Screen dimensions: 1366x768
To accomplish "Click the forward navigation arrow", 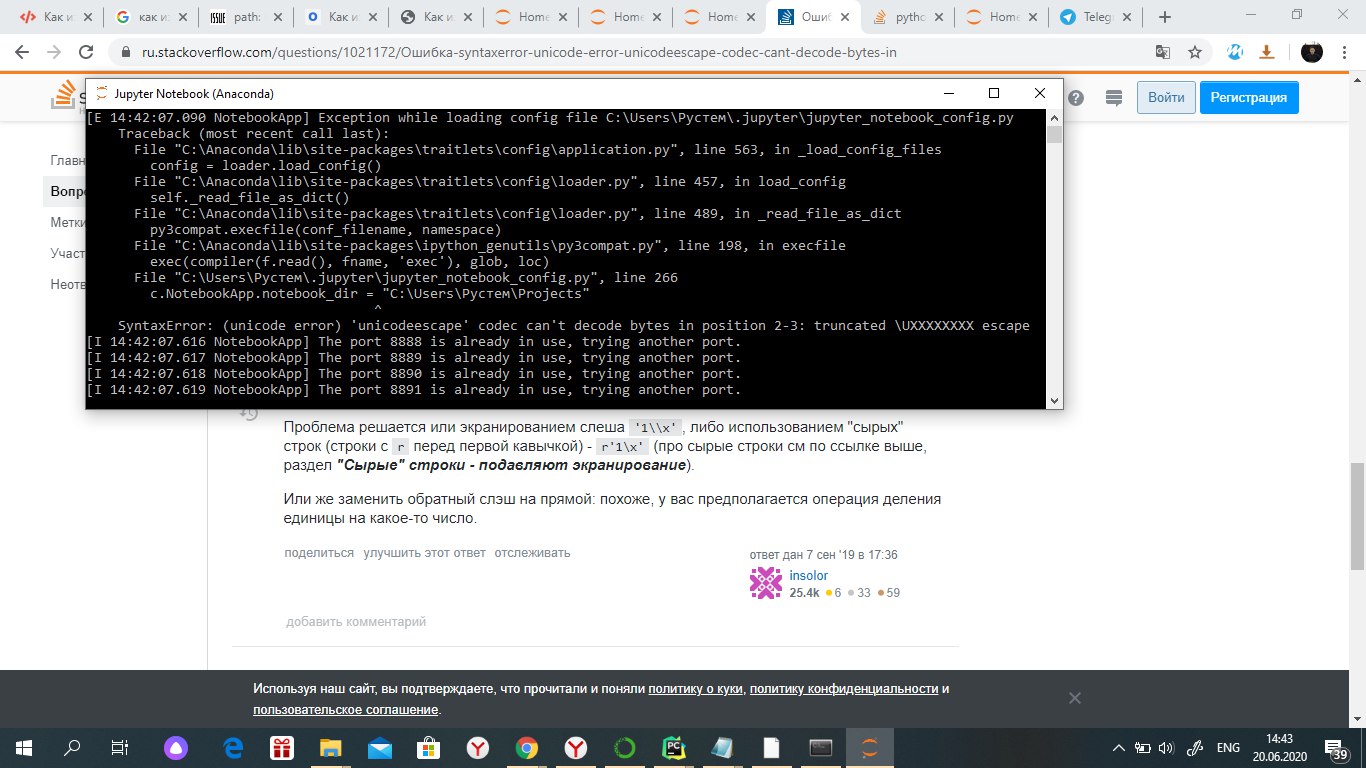I will [55, 52].
